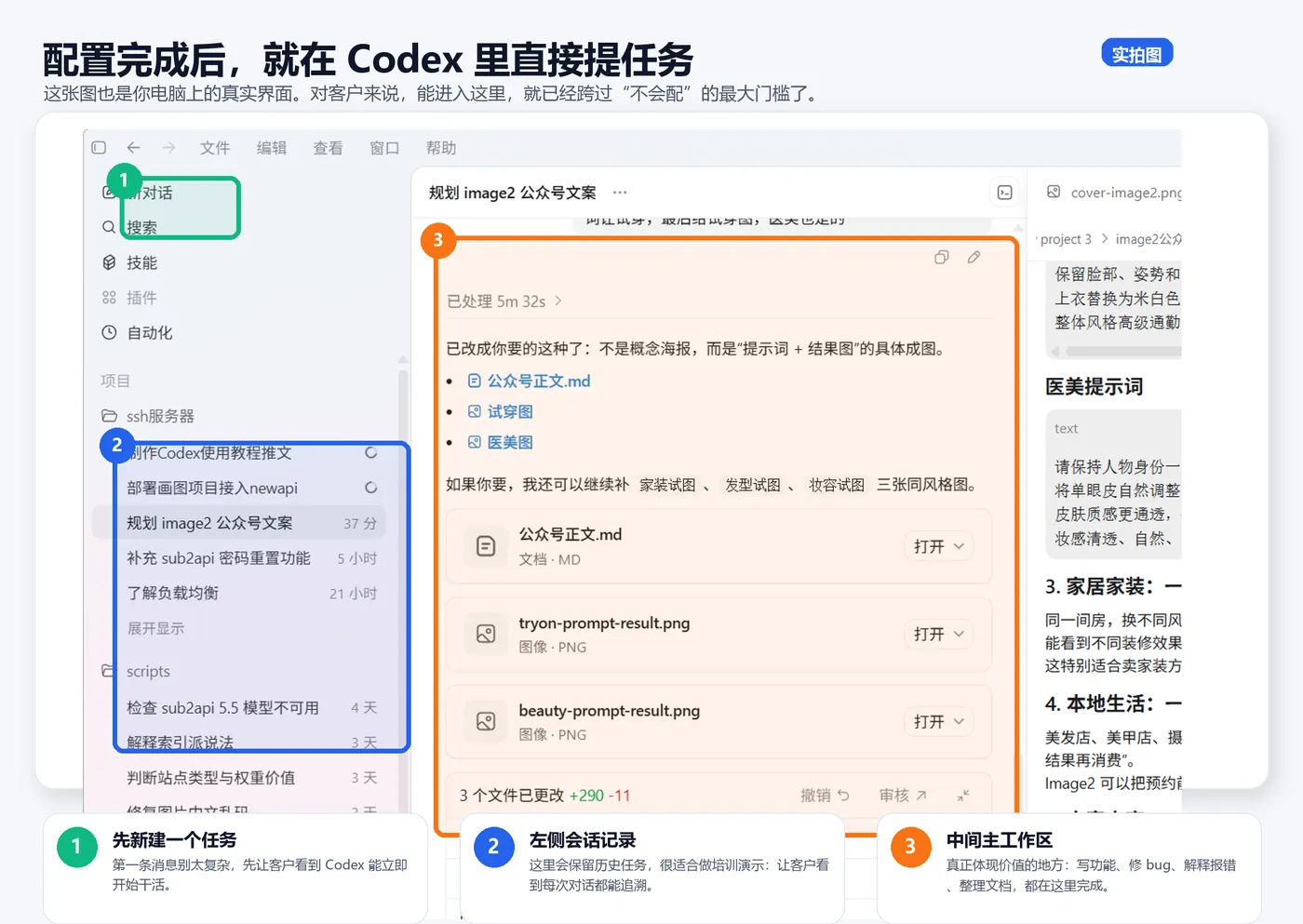1303x924 pixels.
Task: Click the image icon on the tryon-prompt-result.png card
Action: click(x=486, y=634)
